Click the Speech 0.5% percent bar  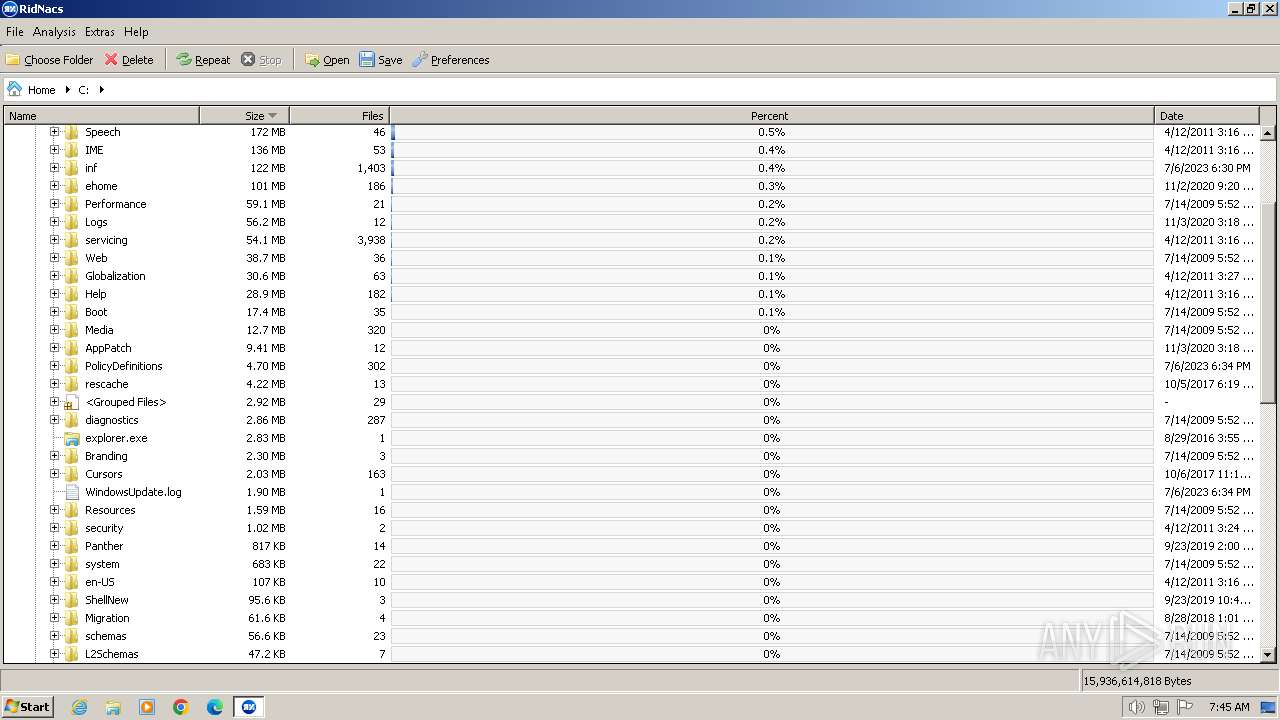click(772, 132)
